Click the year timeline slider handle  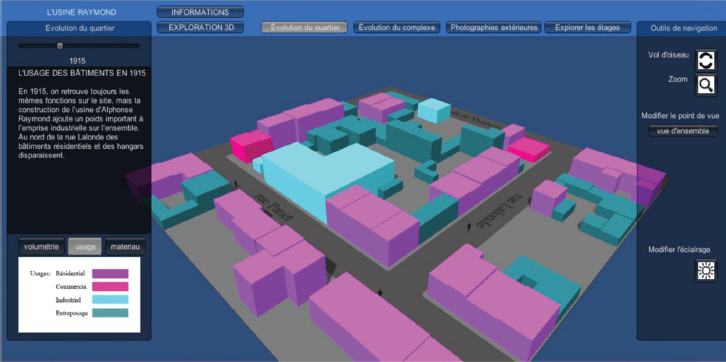coord(60,45)
